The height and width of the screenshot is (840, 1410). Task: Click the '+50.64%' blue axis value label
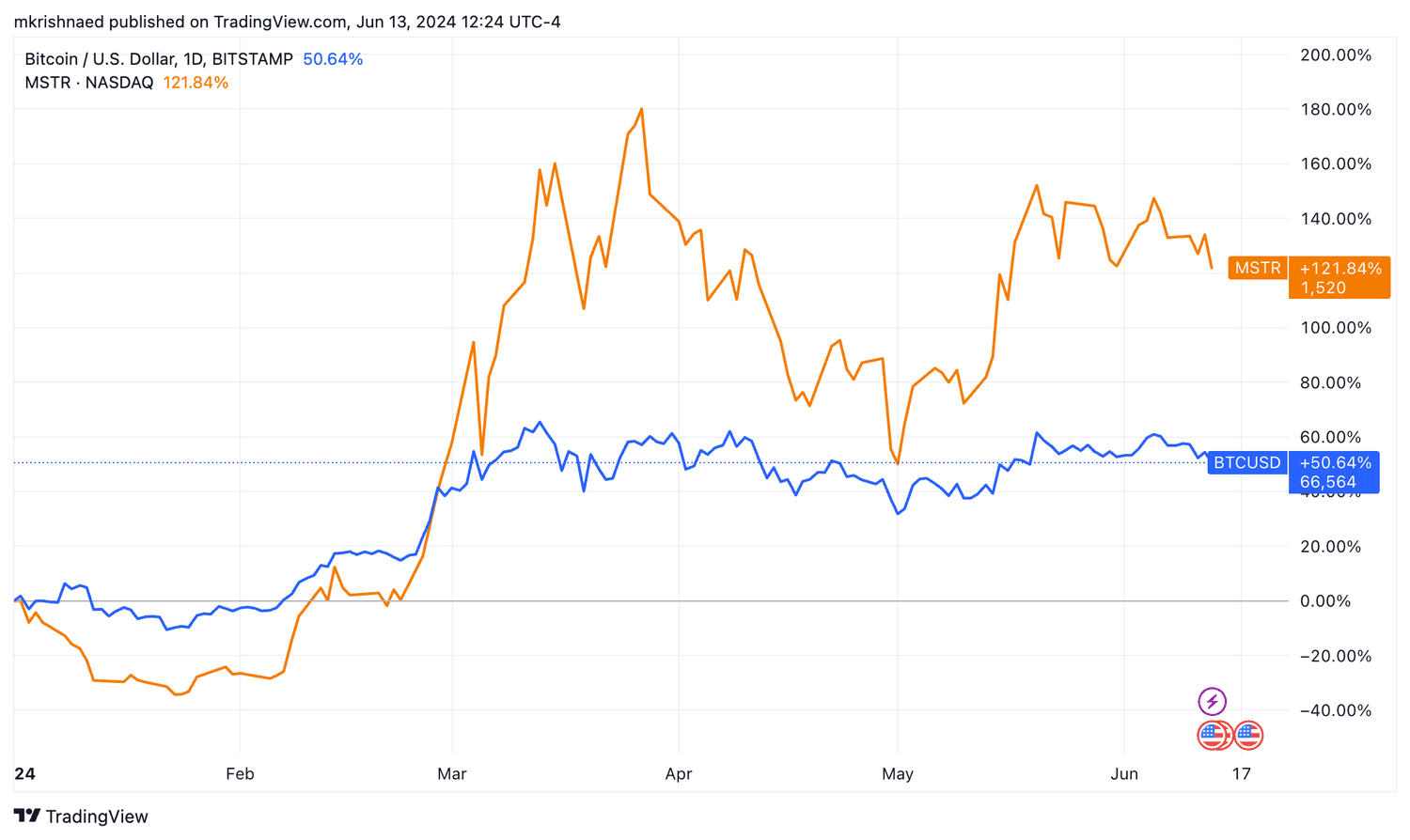click(x=1336, y=462)
